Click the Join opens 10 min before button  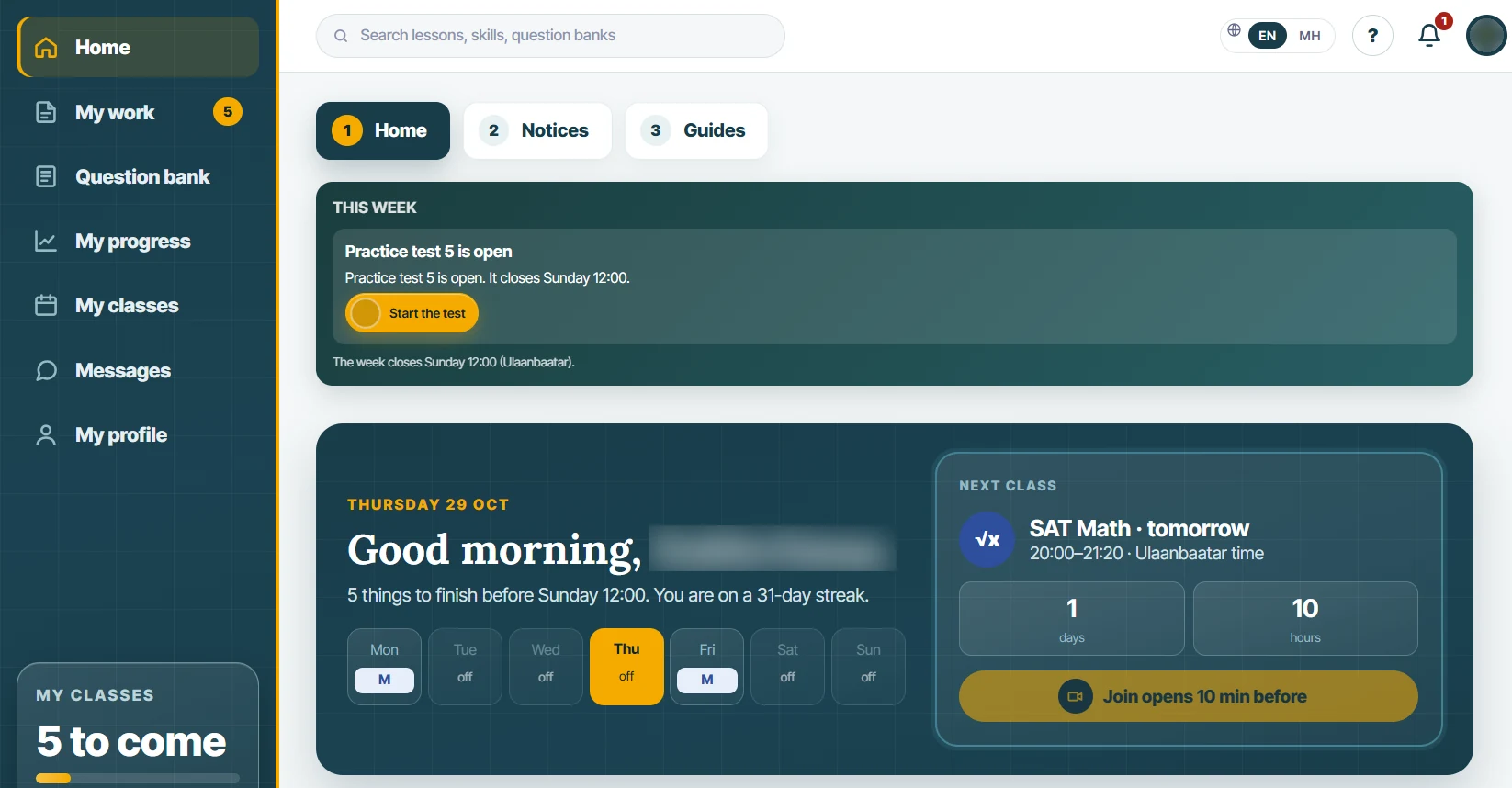(x=1189, y=696)
